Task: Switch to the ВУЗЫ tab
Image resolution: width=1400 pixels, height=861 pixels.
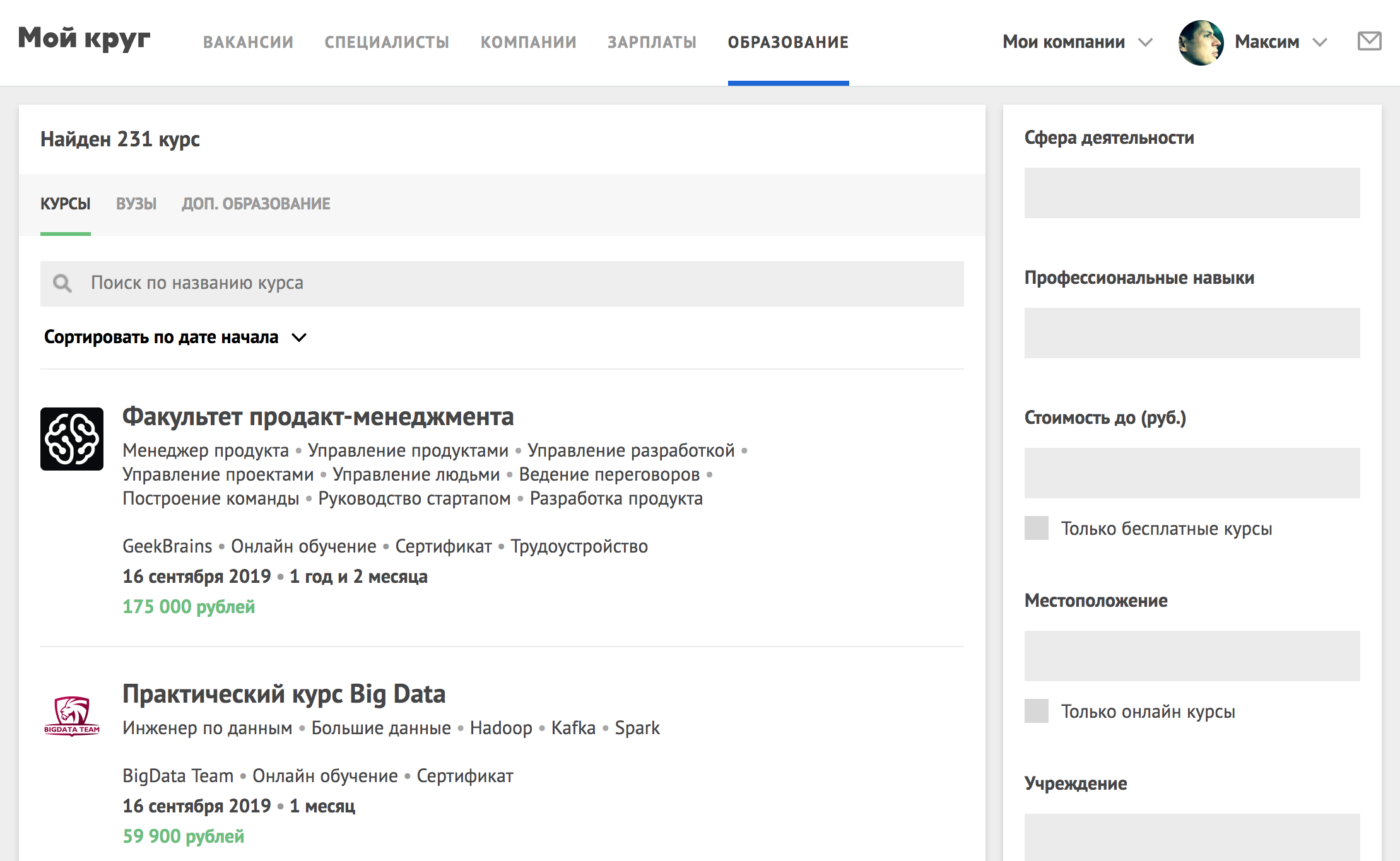Action: pyautogui.click(x=136, y=204)
